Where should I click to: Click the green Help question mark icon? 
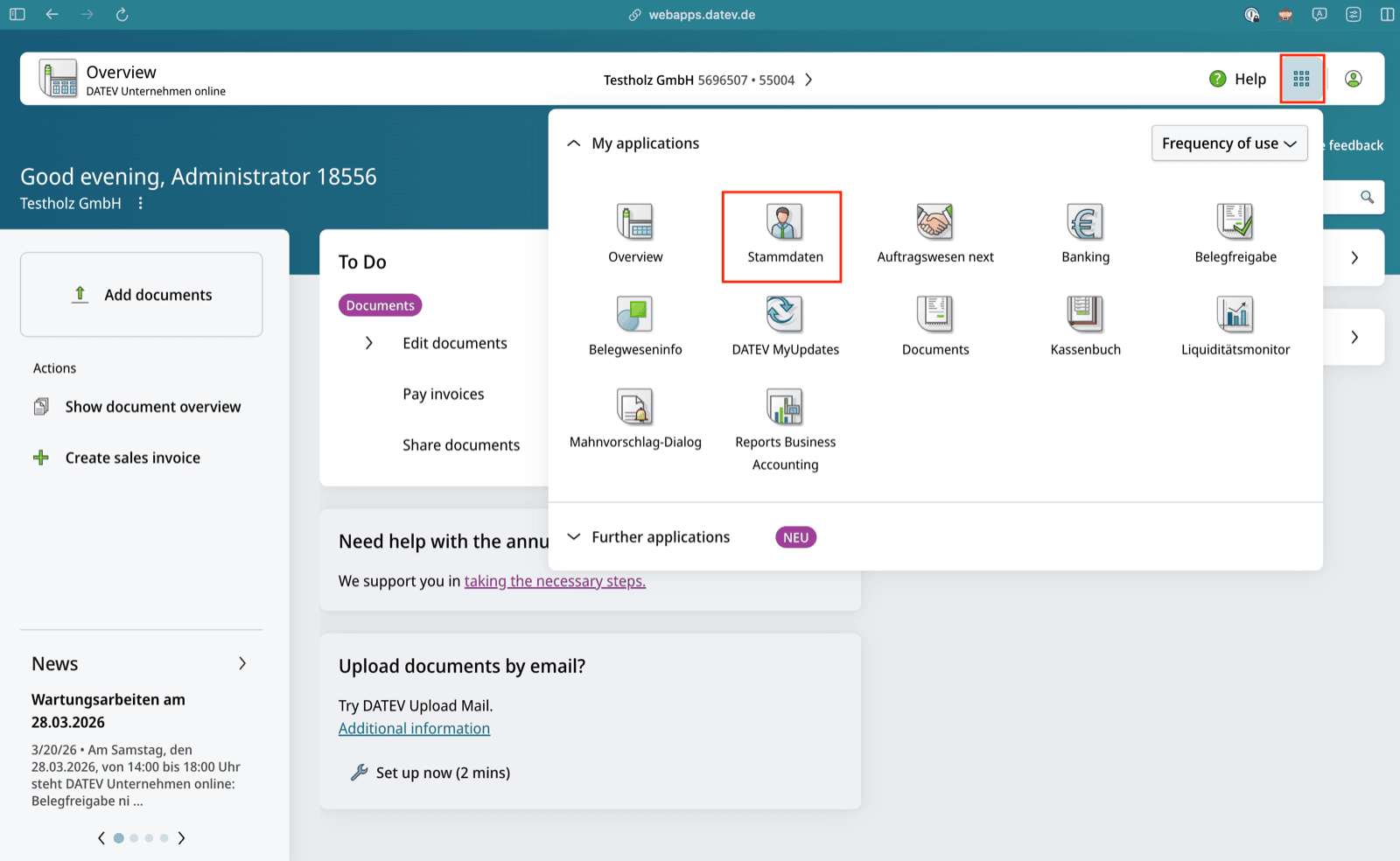pos(1217,79)
